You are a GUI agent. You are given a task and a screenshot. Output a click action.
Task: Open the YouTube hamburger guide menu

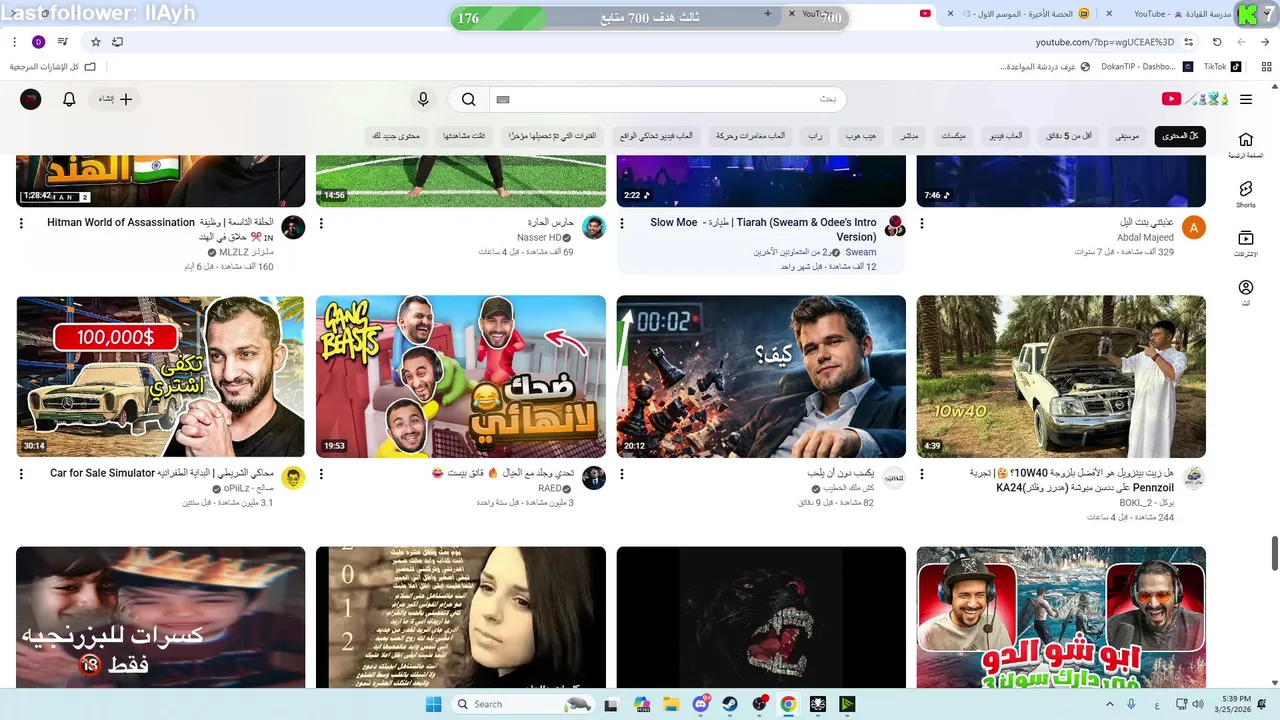click(x=1245, y=99)
